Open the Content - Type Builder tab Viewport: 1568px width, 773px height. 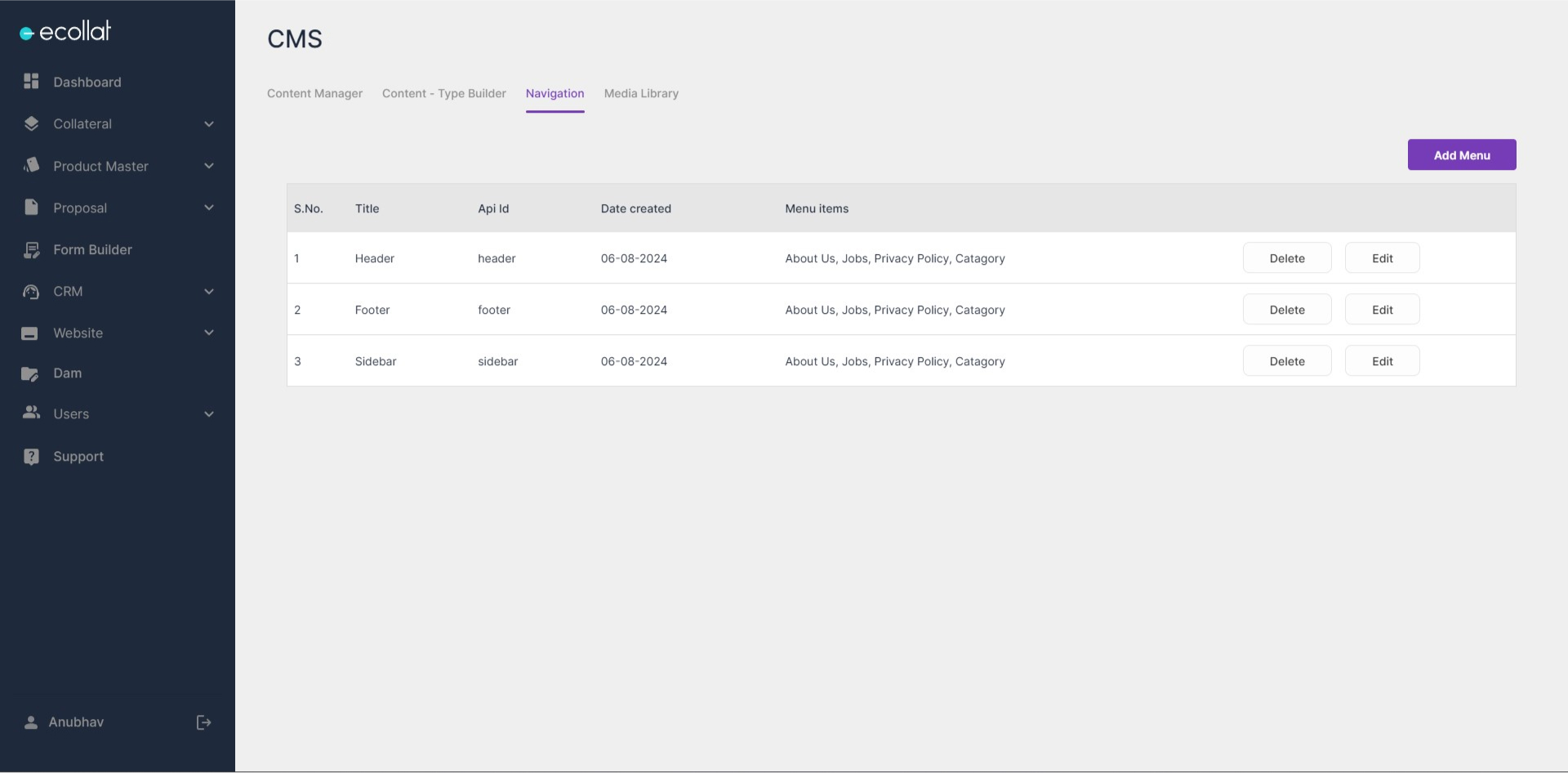click(443, 93)
